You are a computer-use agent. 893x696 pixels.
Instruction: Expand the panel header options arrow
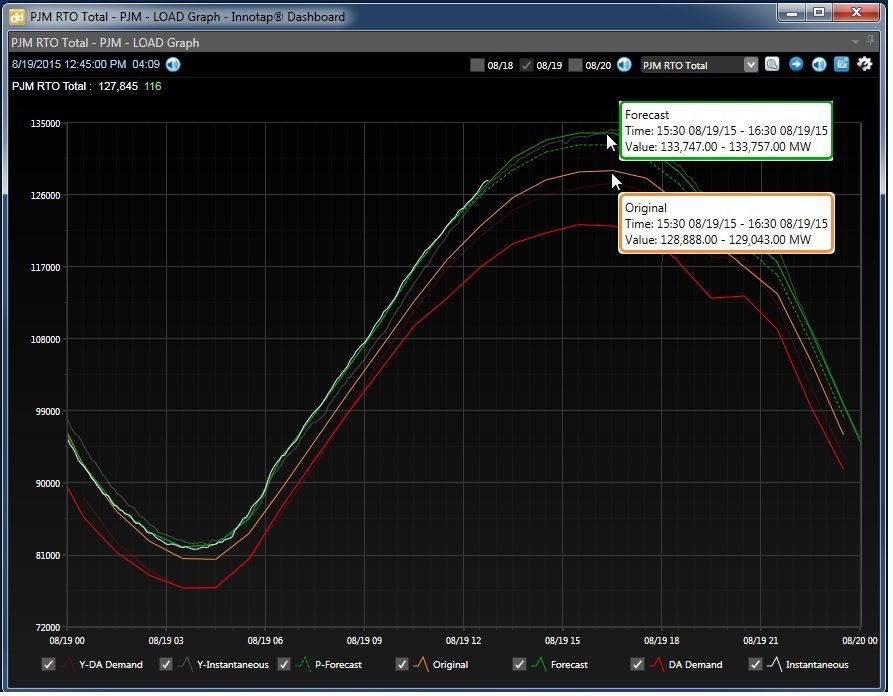coord(855,42)
